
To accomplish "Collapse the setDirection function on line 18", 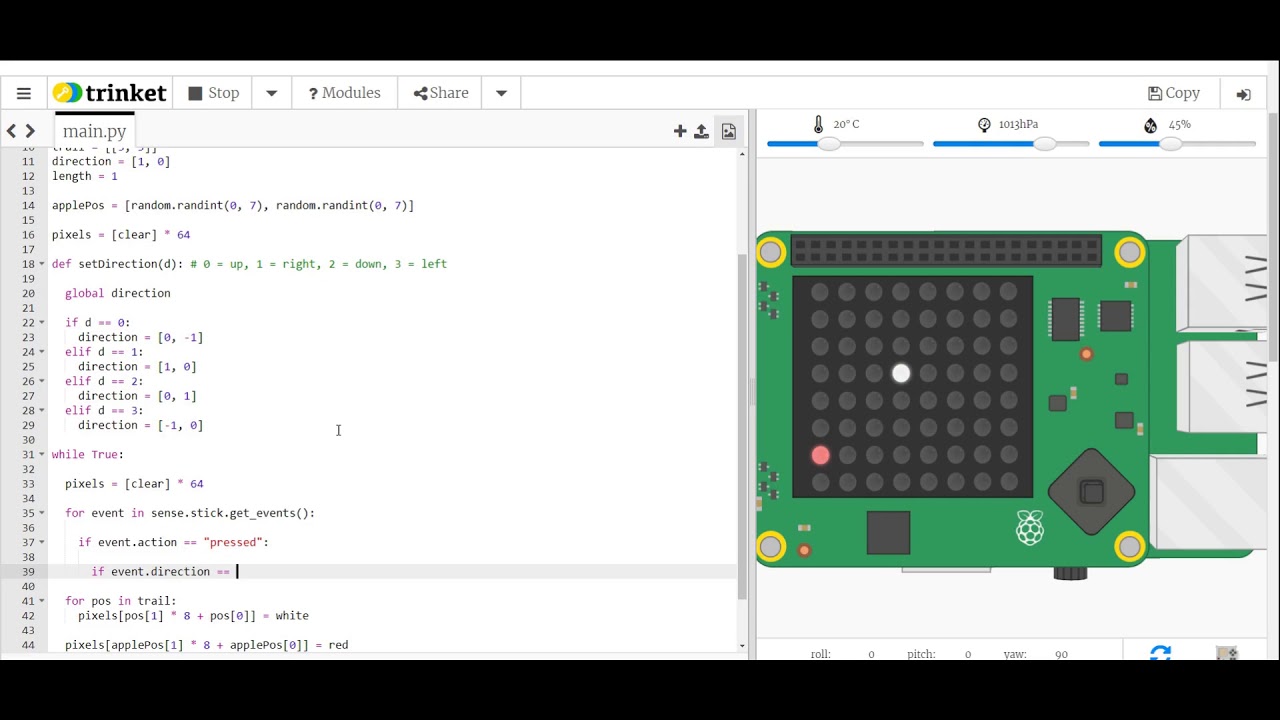I will [x=41, y=264].
